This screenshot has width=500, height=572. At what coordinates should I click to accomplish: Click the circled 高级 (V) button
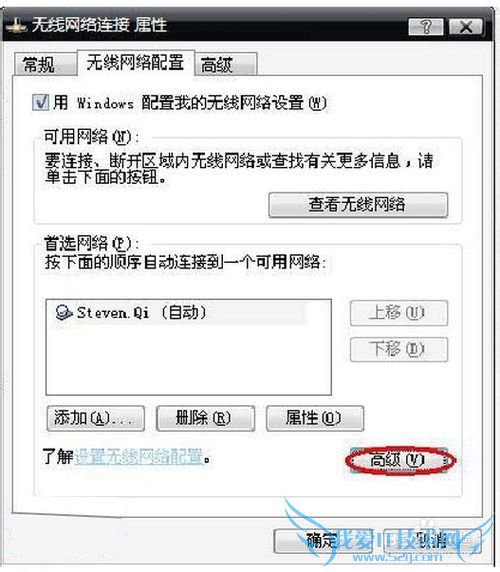[399, 460]
